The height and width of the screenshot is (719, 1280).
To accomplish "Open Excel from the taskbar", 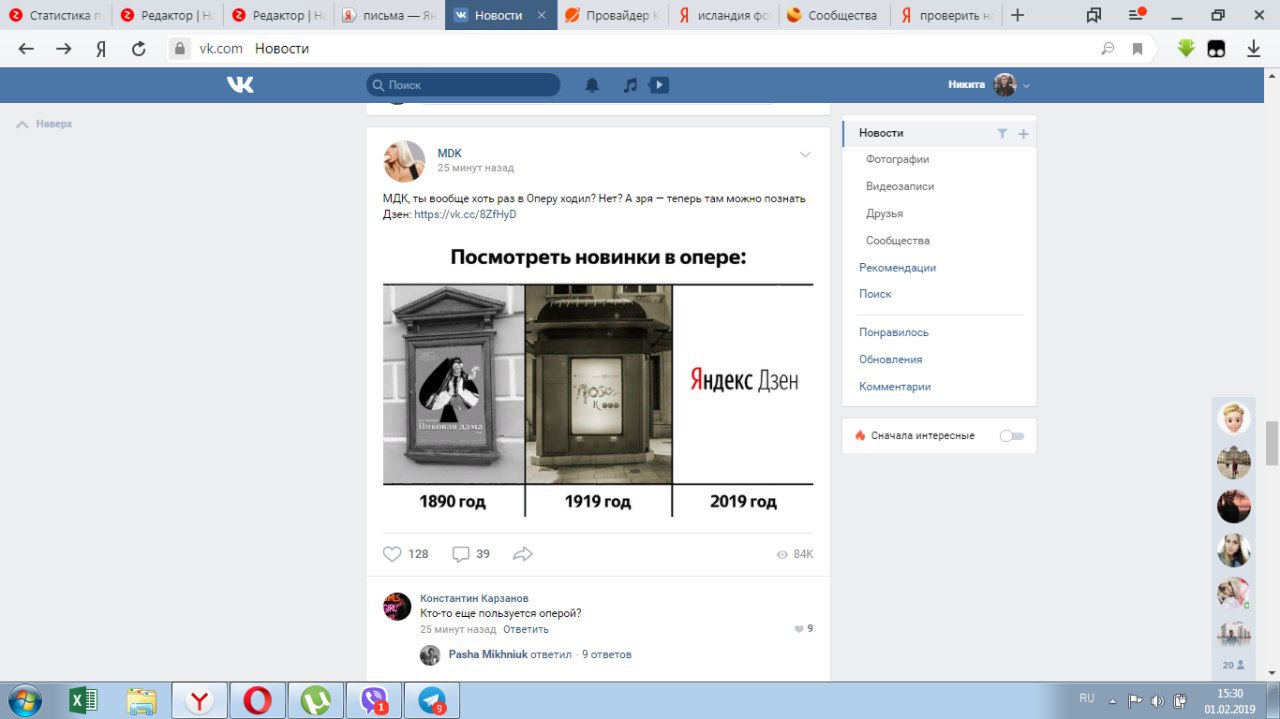I will coord(83,700).
